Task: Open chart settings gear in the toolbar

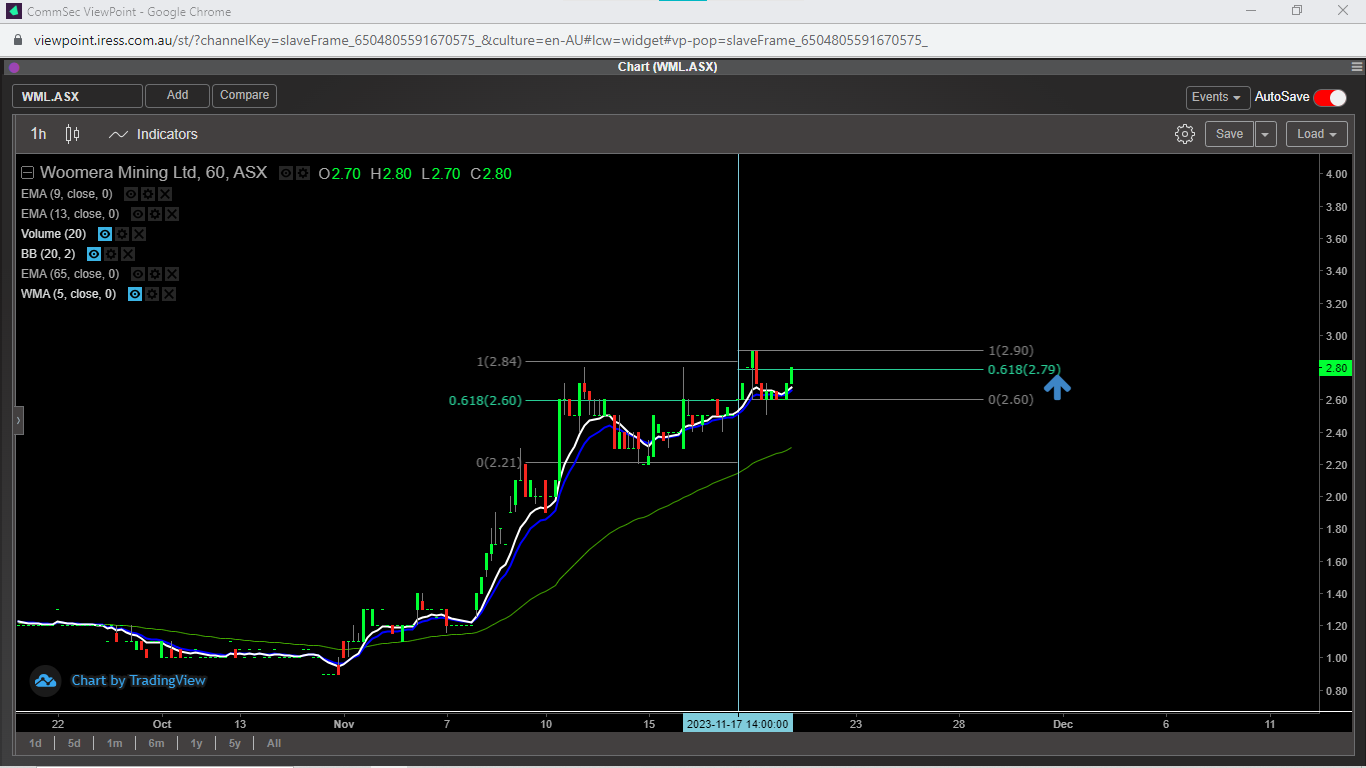Action: [x=1185, y=134]
